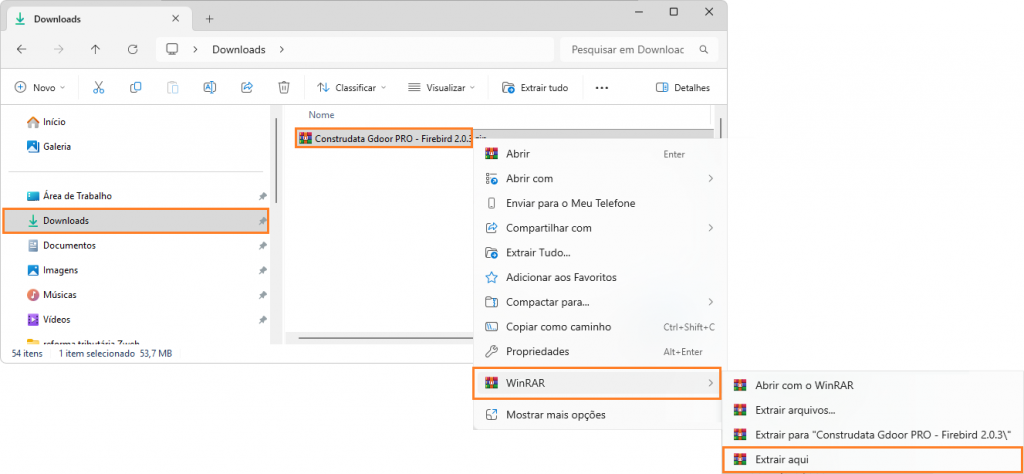Click the pin icon next to Vídeos
The height and width of the screenshot is (474, 1024).
pos(262,320)
